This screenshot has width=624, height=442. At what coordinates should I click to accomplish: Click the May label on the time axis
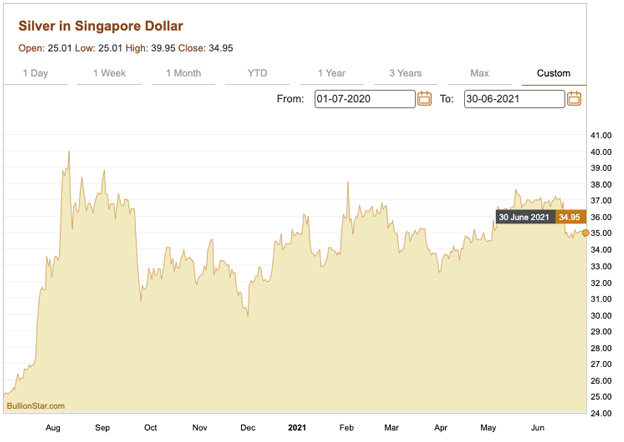tap(488, 428)
